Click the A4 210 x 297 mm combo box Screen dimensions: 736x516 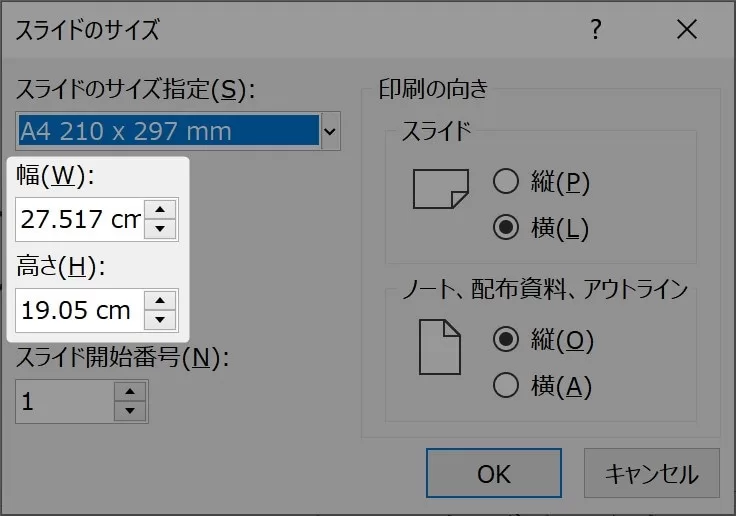coord(168,131)
